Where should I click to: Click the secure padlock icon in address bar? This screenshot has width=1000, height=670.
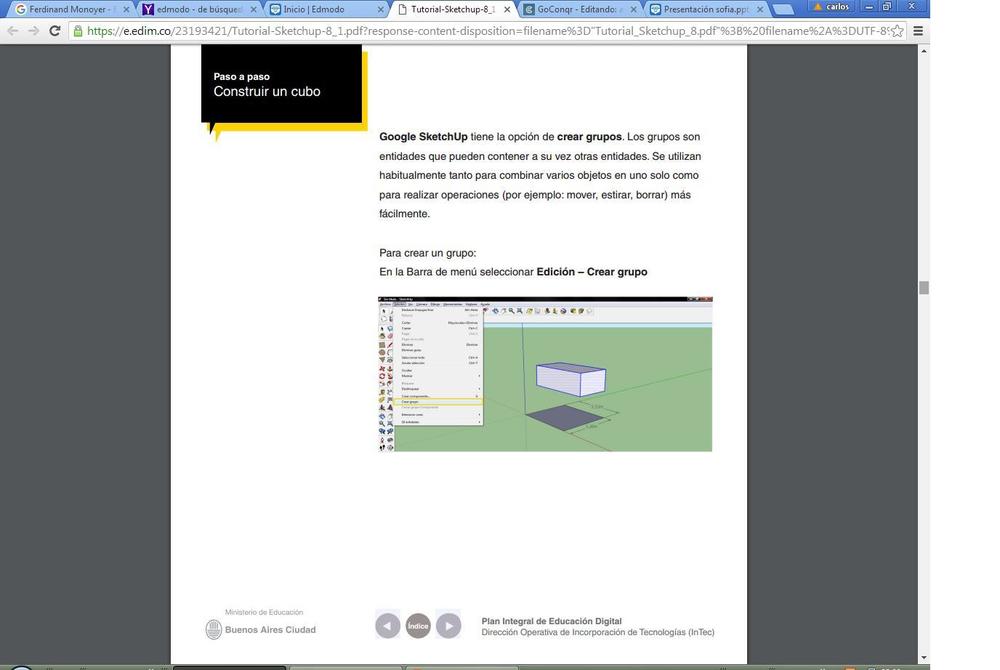coord(78,31)
